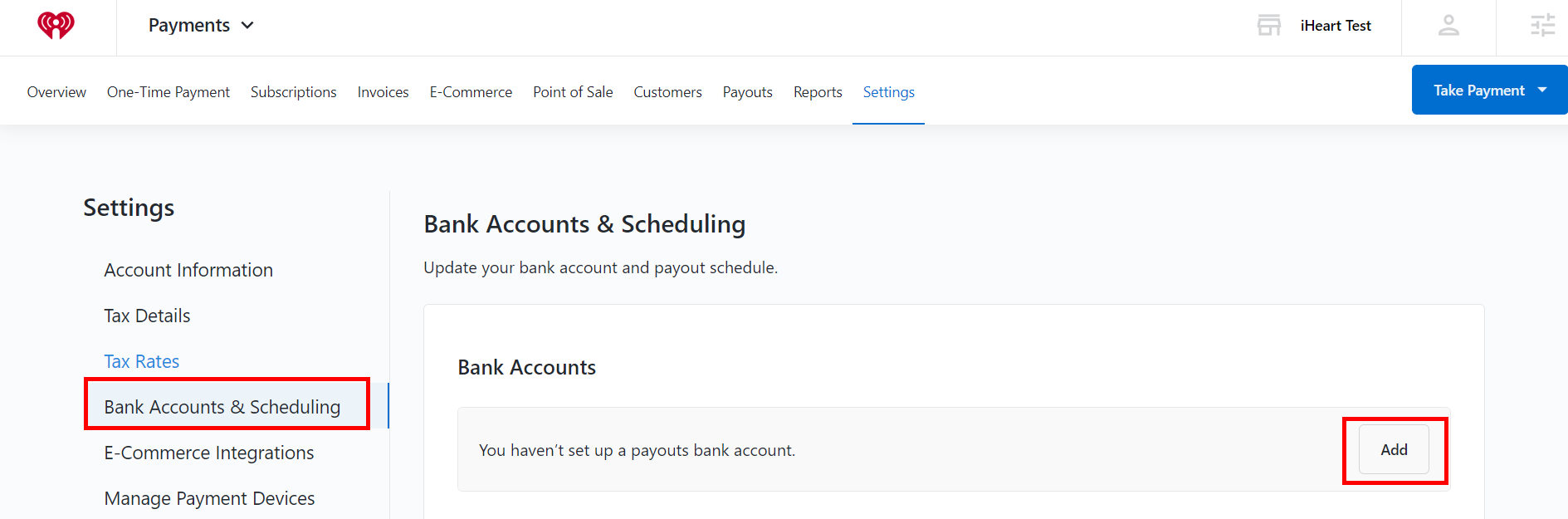Screen dimensions: 1568x519
Task: Go to the Reports tab
Action: [818, 92]
